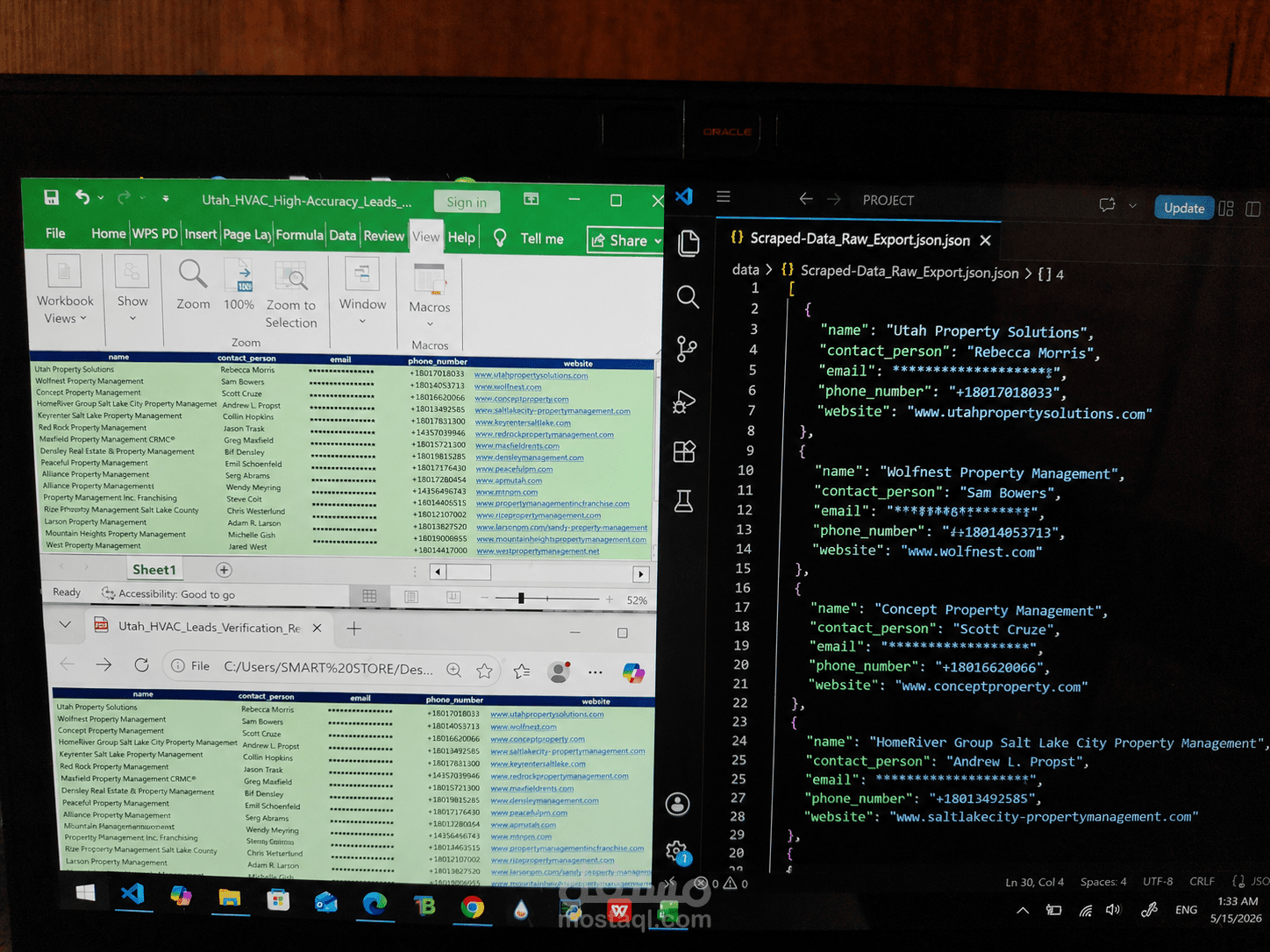The image size is (1270, 952).
Task: Switch to the Home ribbon tab
Action: tap(109, 233)
